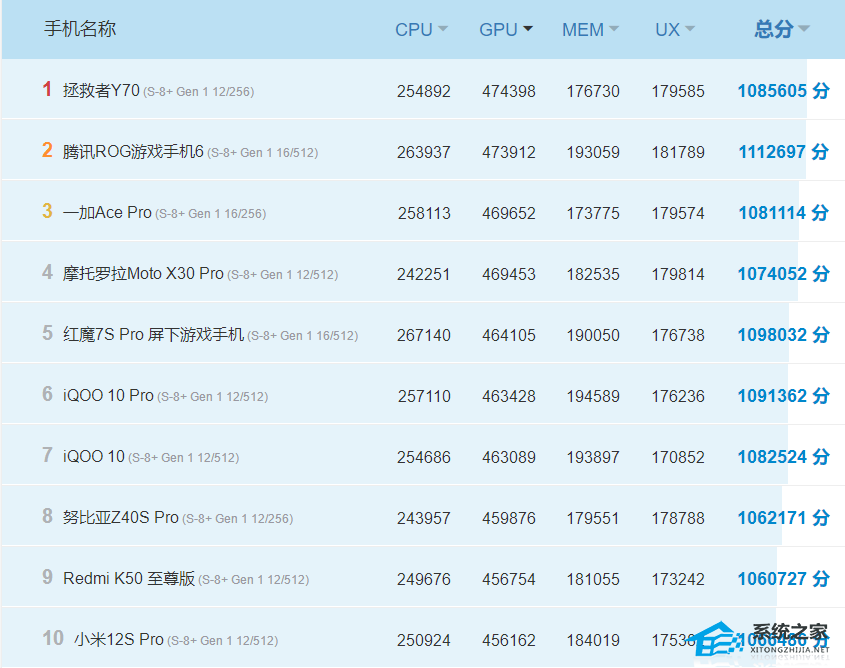Click MEM value 193059
This screenshot has height=668, width=845.
pyautogui.click(x=593, y=152)
